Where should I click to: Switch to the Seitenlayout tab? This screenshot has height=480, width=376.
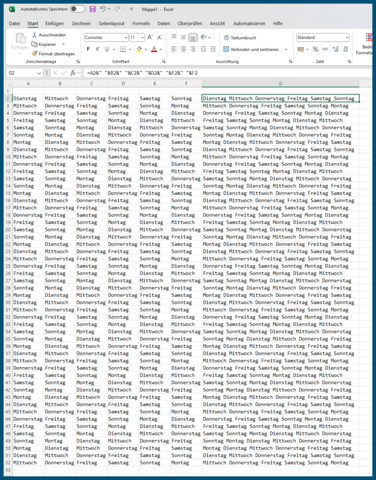(x=111, y=23)
